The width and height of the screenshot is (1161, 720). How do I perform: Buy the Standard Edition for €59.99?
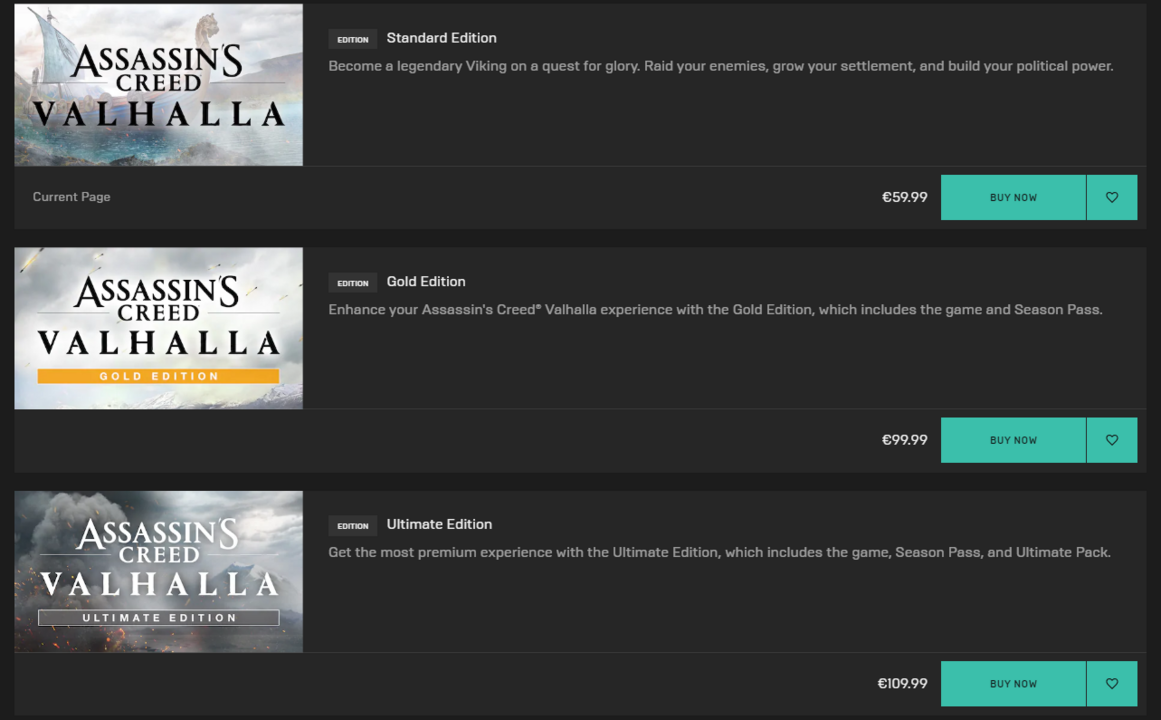(1013, 197)
